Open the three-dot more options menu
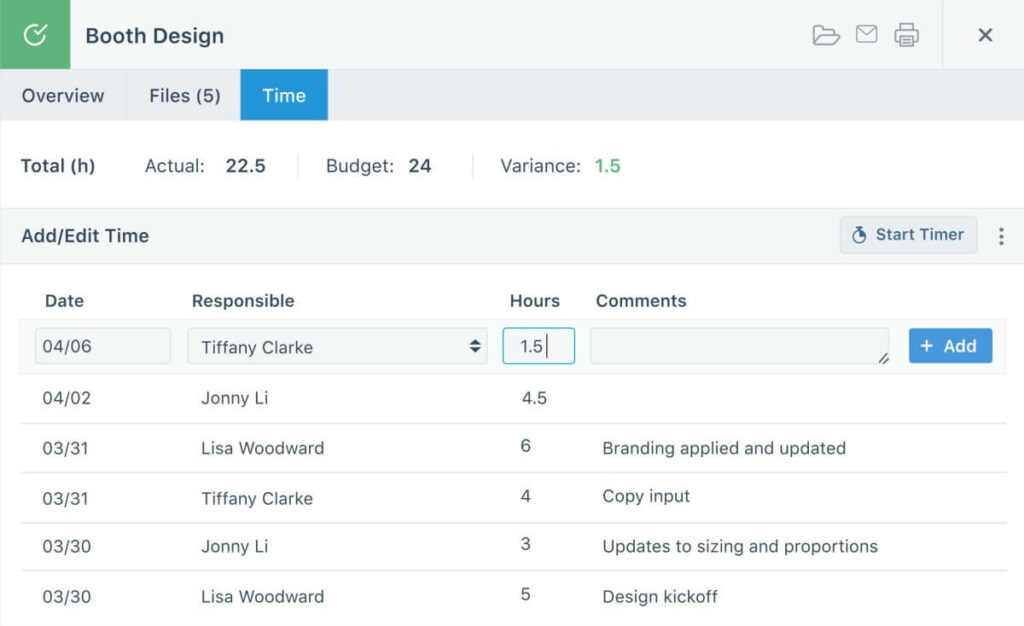Viewport: 1024px width, 626px height. tap(1001, 236)
